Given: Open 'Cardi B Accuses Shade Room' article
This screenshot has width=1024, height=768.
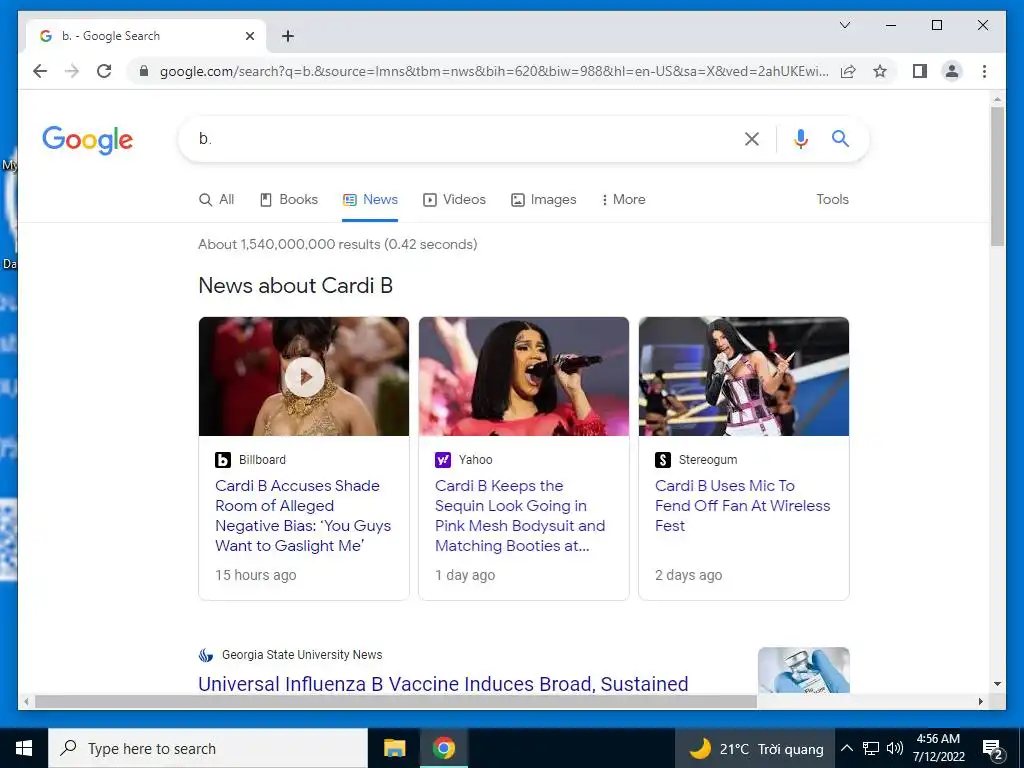Looking at the screenshot, I should point(303,515).
